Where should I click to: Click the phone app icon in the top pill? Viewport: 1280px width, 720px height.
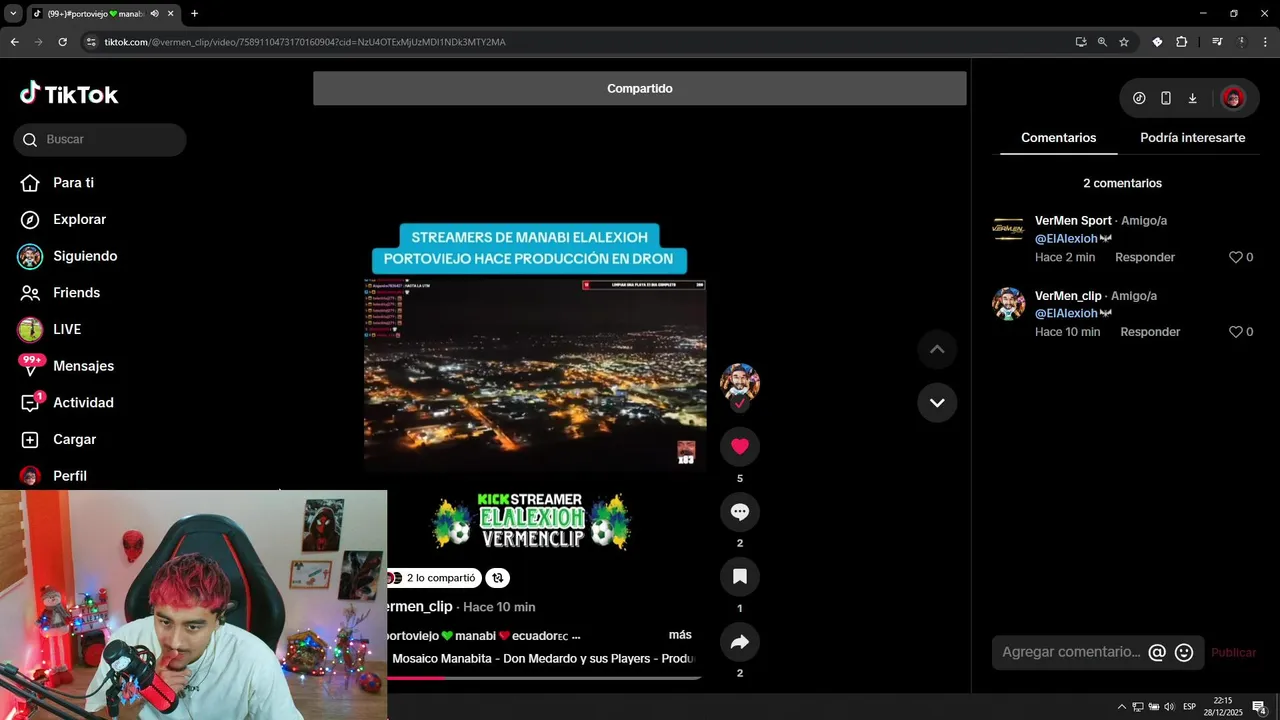tap(1166, 98)
